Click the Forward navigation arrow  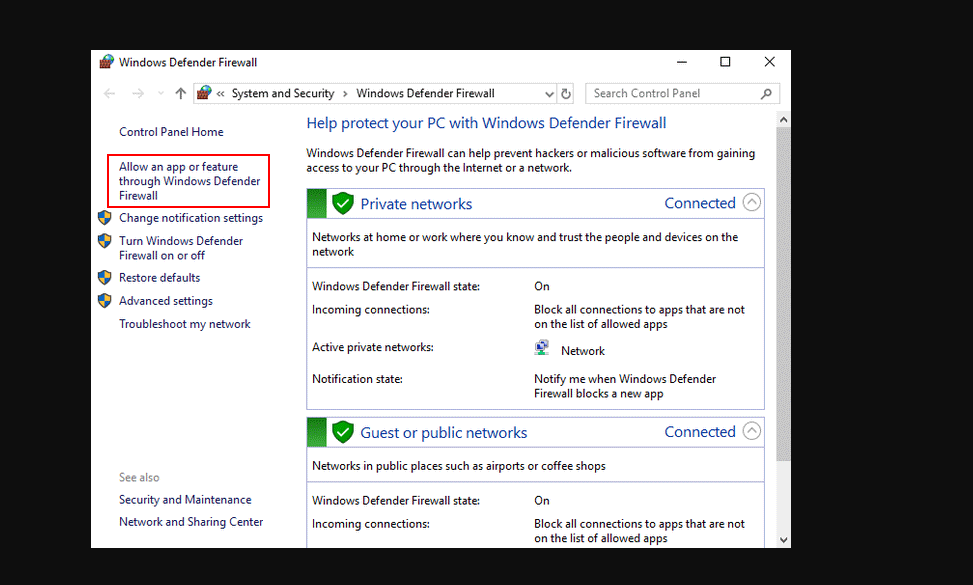coord(138,94)
